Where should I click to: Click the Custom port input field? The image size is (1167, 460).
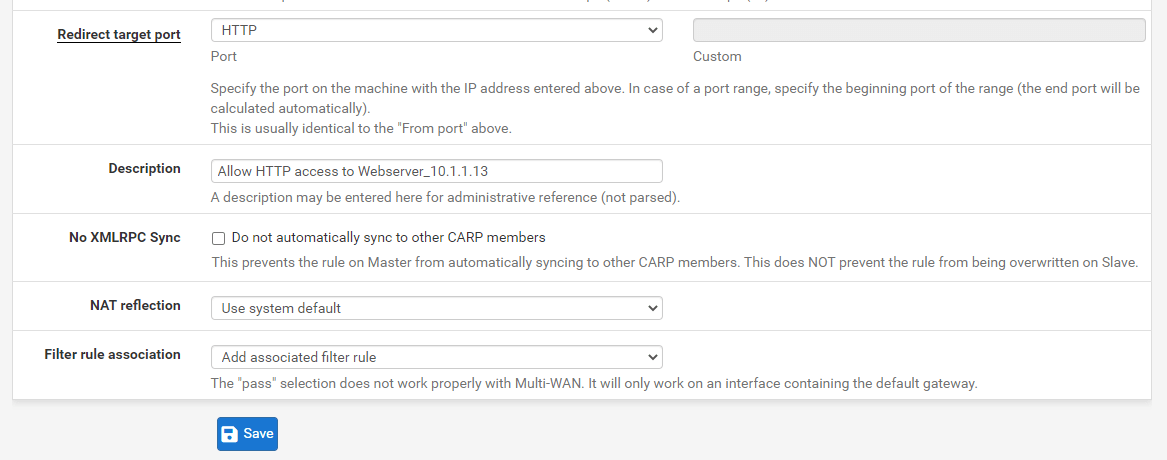(919, 30)
